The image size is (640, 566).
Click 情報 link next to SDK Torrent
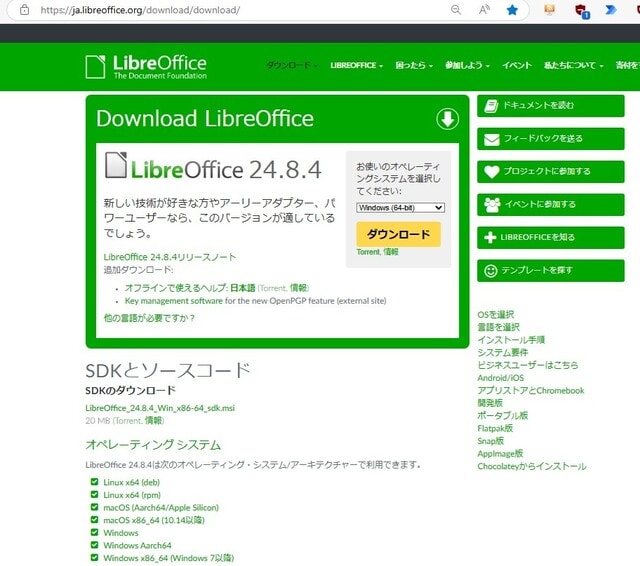pos(153,421)
